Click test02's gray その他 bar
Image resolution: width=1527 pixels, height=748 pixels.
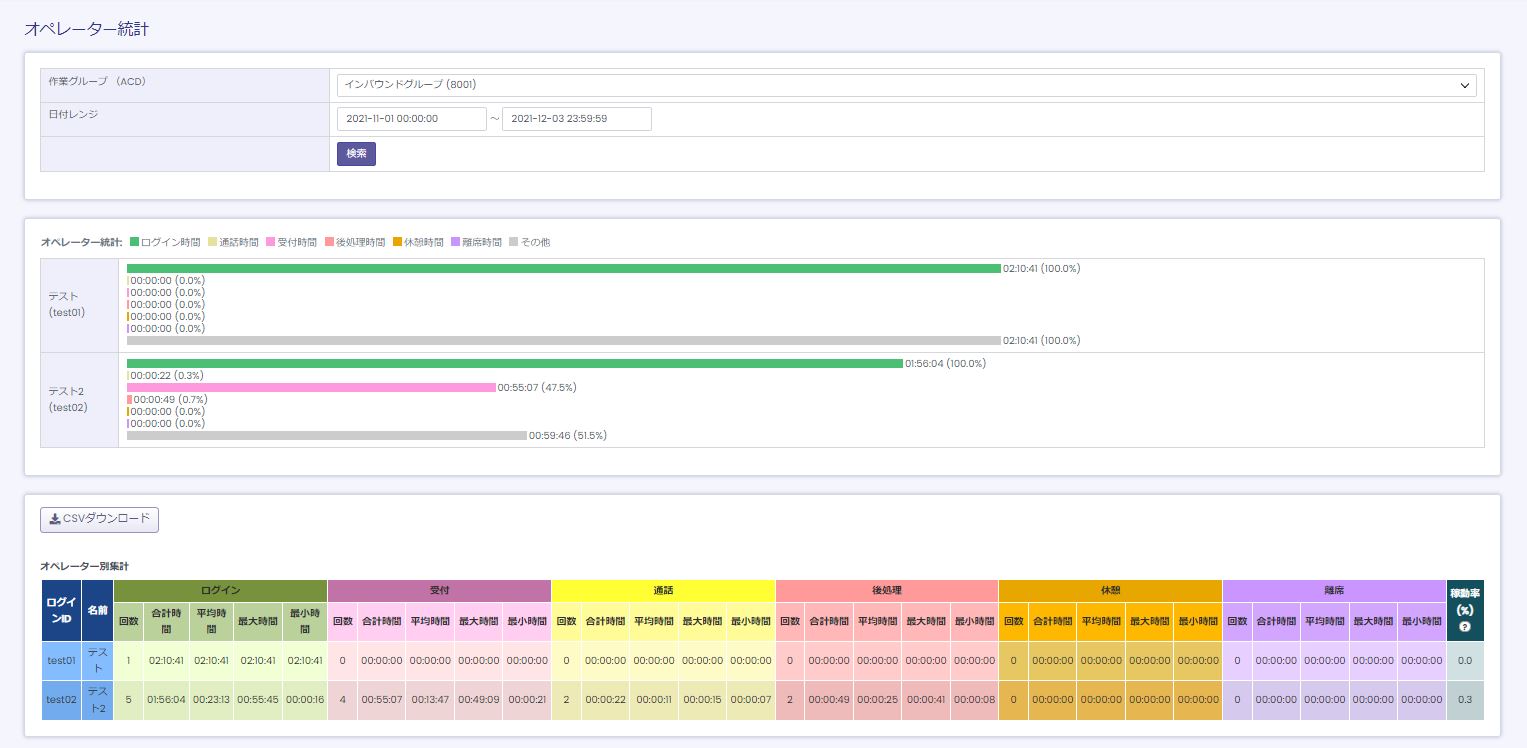pos(326,435)
